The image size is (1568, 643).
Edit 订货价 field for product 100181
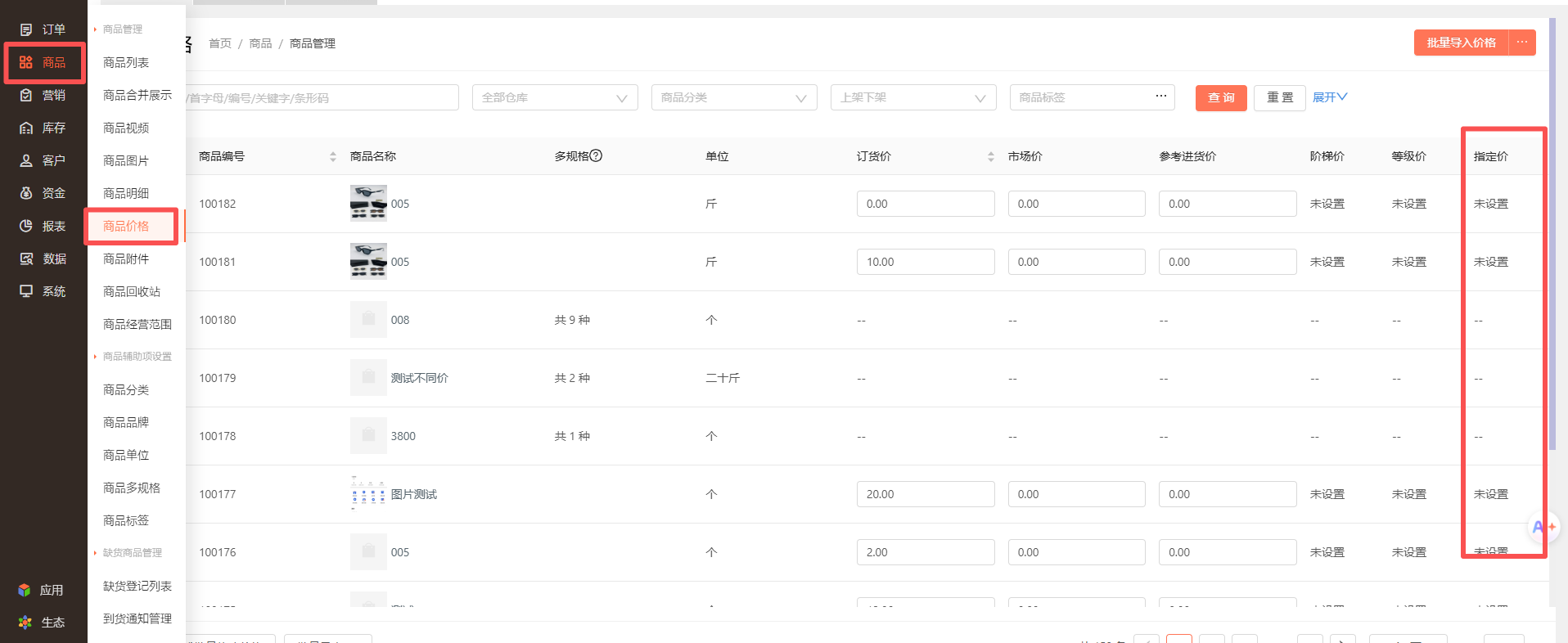click(x=926, y=262)
